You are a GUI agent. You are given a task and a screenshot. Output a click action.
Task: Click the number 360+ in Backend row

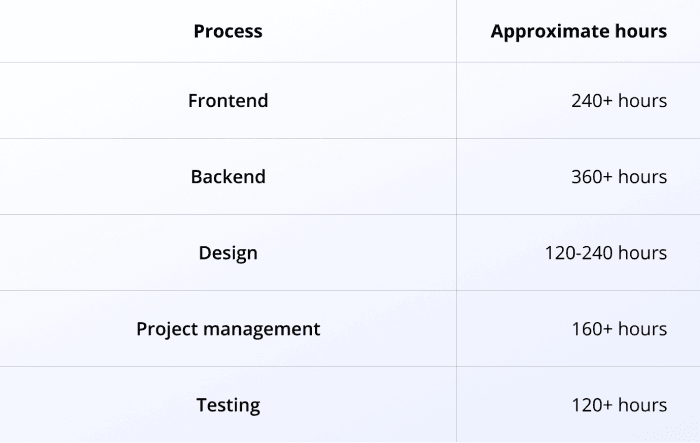point(592,176)
